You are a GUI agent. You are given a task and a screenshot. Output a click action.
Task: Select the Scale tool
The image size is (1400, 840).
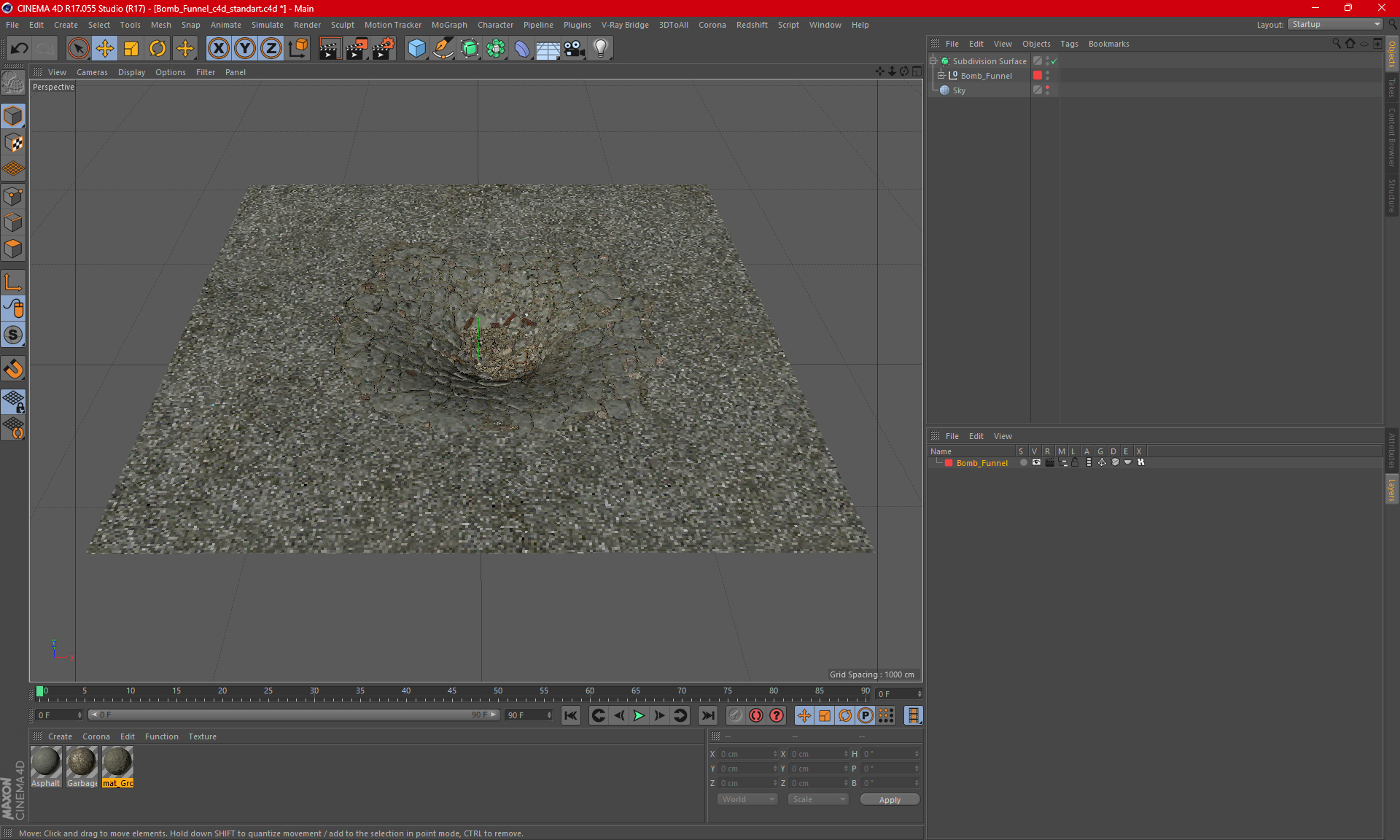131,48
